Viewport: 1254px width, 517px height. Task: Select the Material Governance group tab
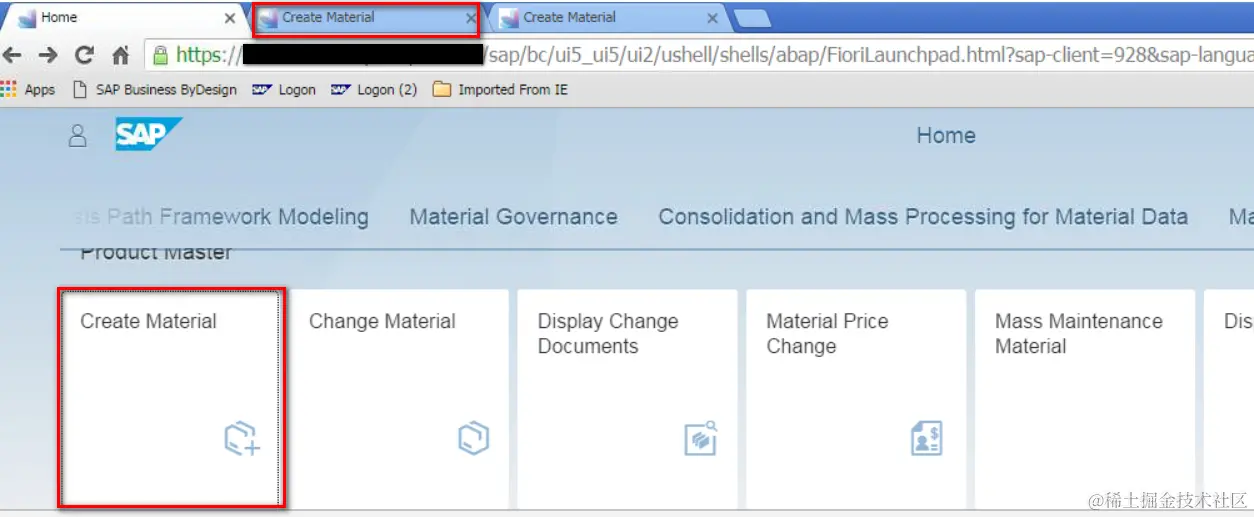513,217
